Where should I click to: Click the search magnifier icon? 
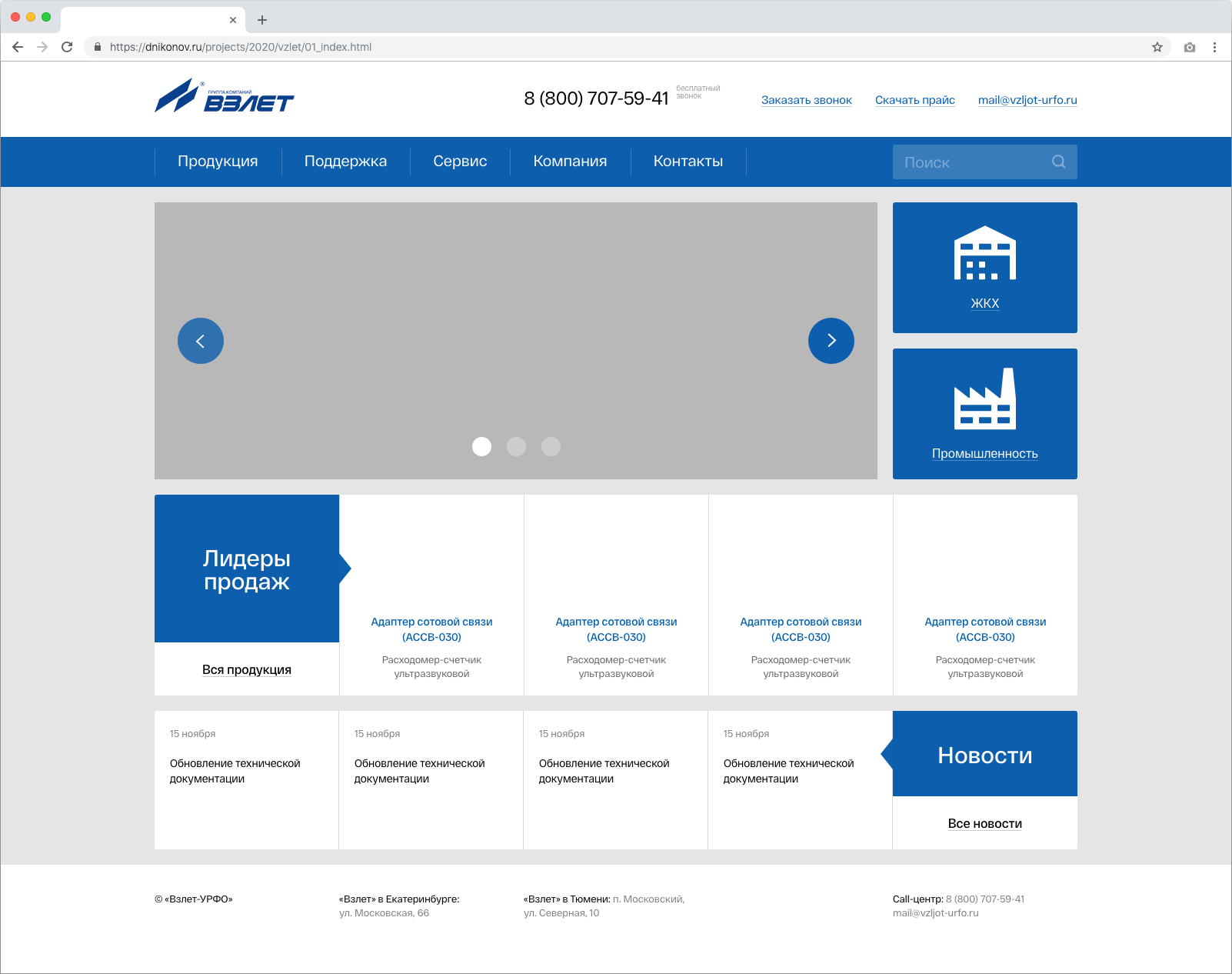pyautogui.click(x=1058, y=162)
